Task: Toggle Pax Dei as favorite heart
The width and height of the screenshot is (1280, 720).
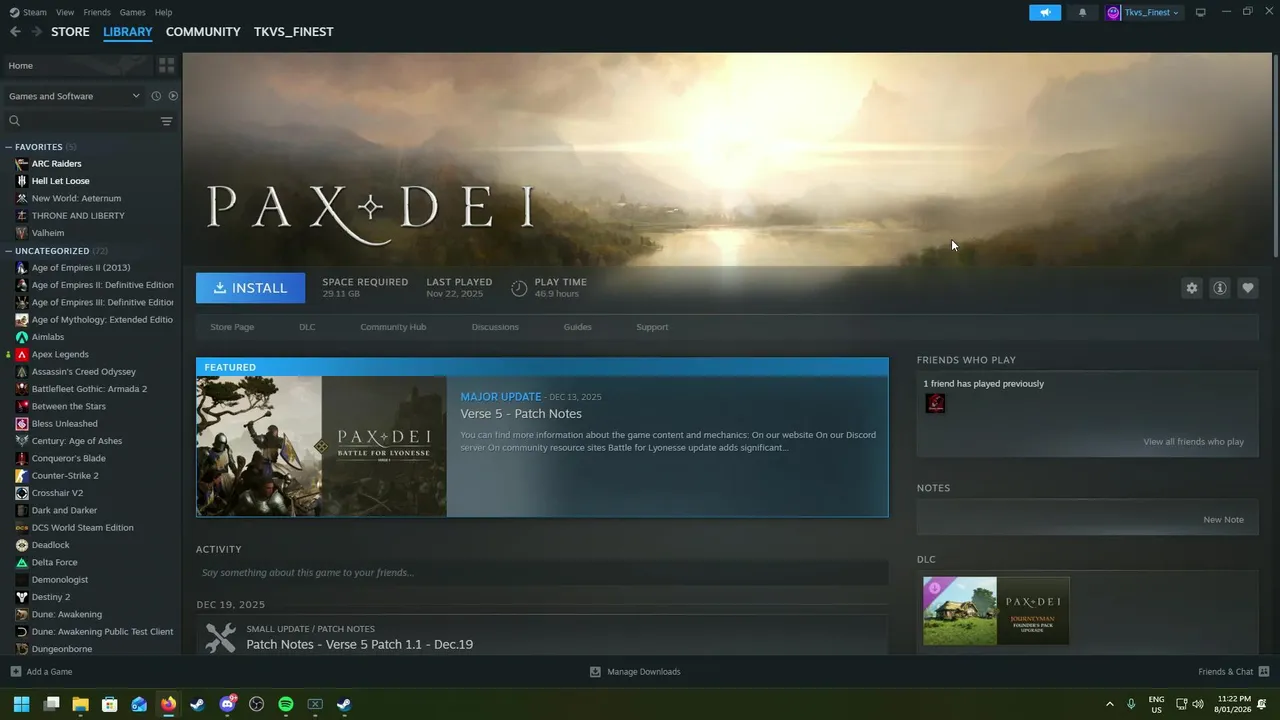Action: tap(1248, 288)
